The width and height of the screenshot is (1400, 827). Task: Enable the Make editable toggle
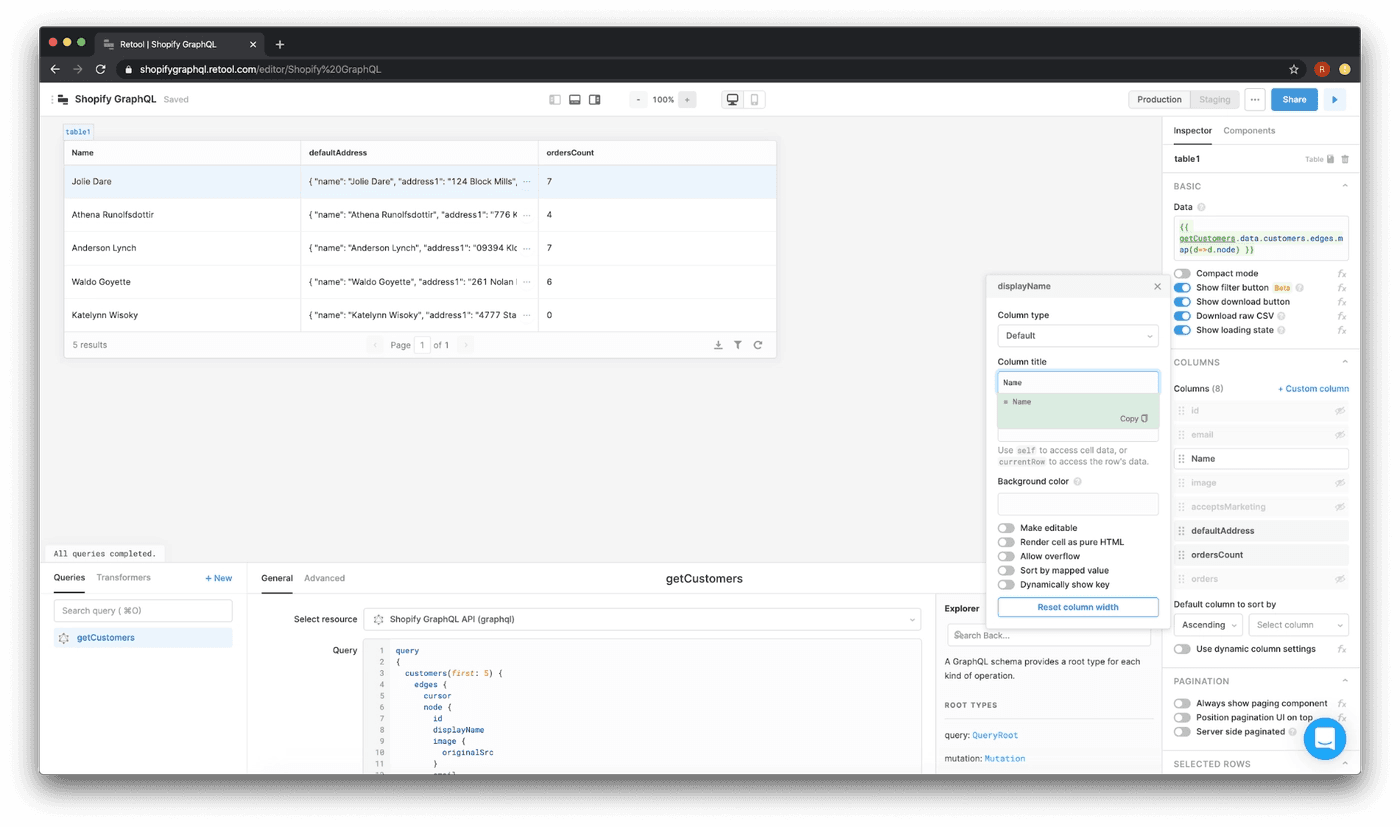click(1006, 528)
